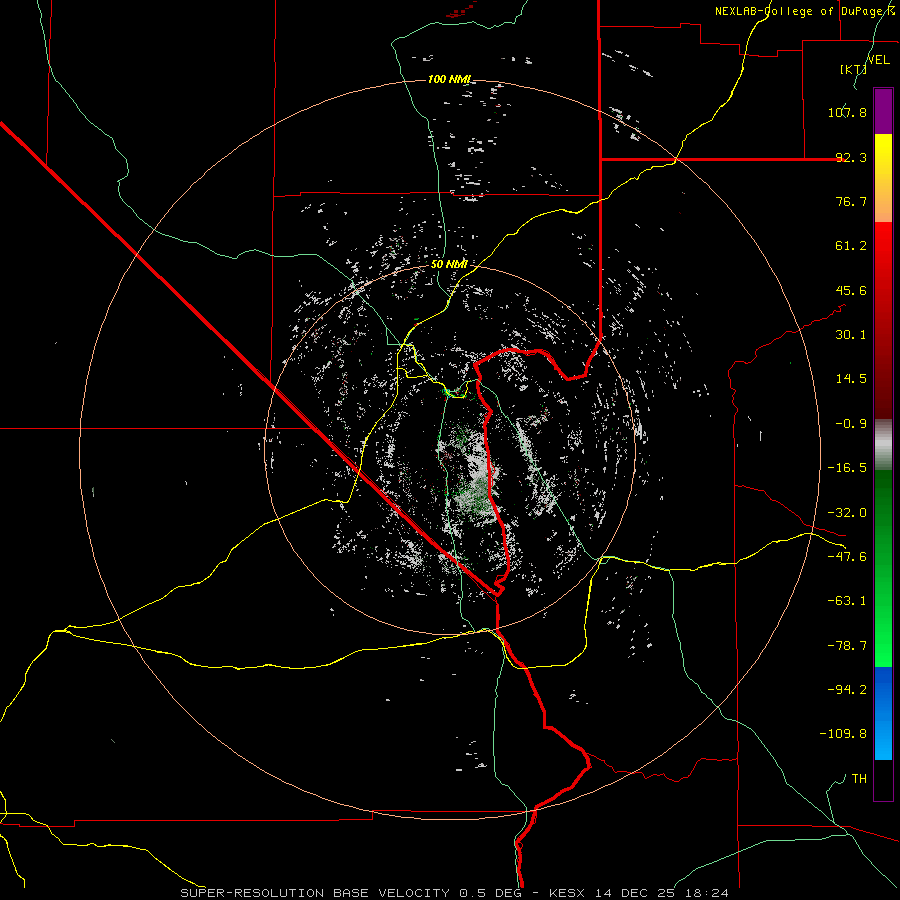Click the 61.2 scale value
Viewport: 900px width, 900px height.
[851, 246]
